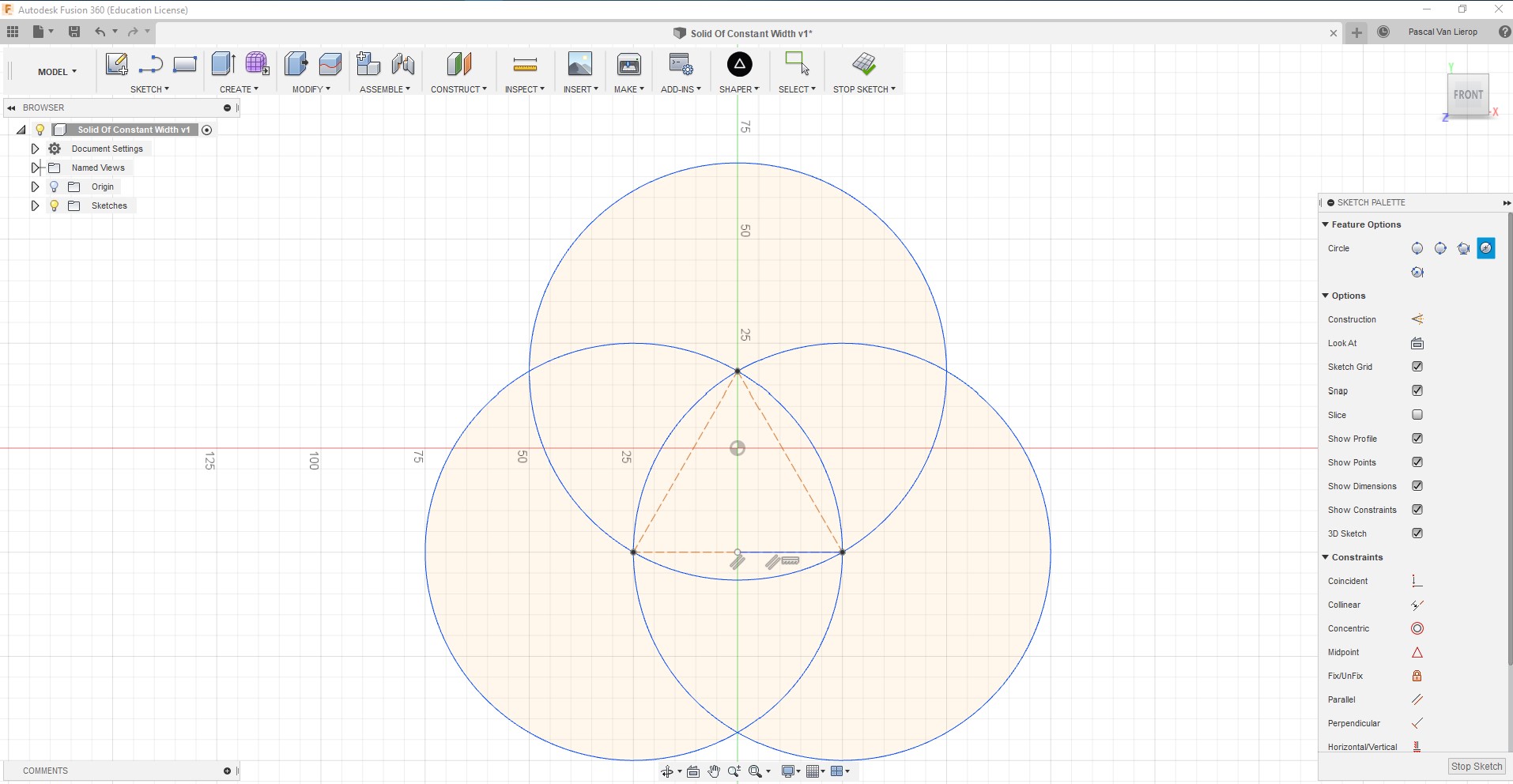Apply the Concentric constraint

[1417, 628]
